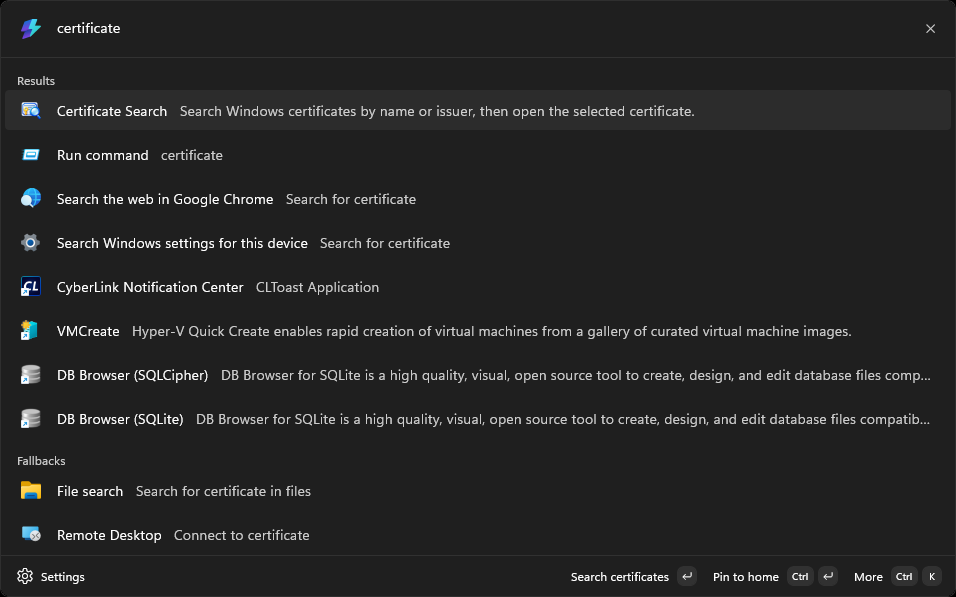Image resolution: width=956 pixels, height=597 pixels.
Task: Click the DB Browser (SQLCipher) icon
Action: pyautogui.click(x=30, y=374)
